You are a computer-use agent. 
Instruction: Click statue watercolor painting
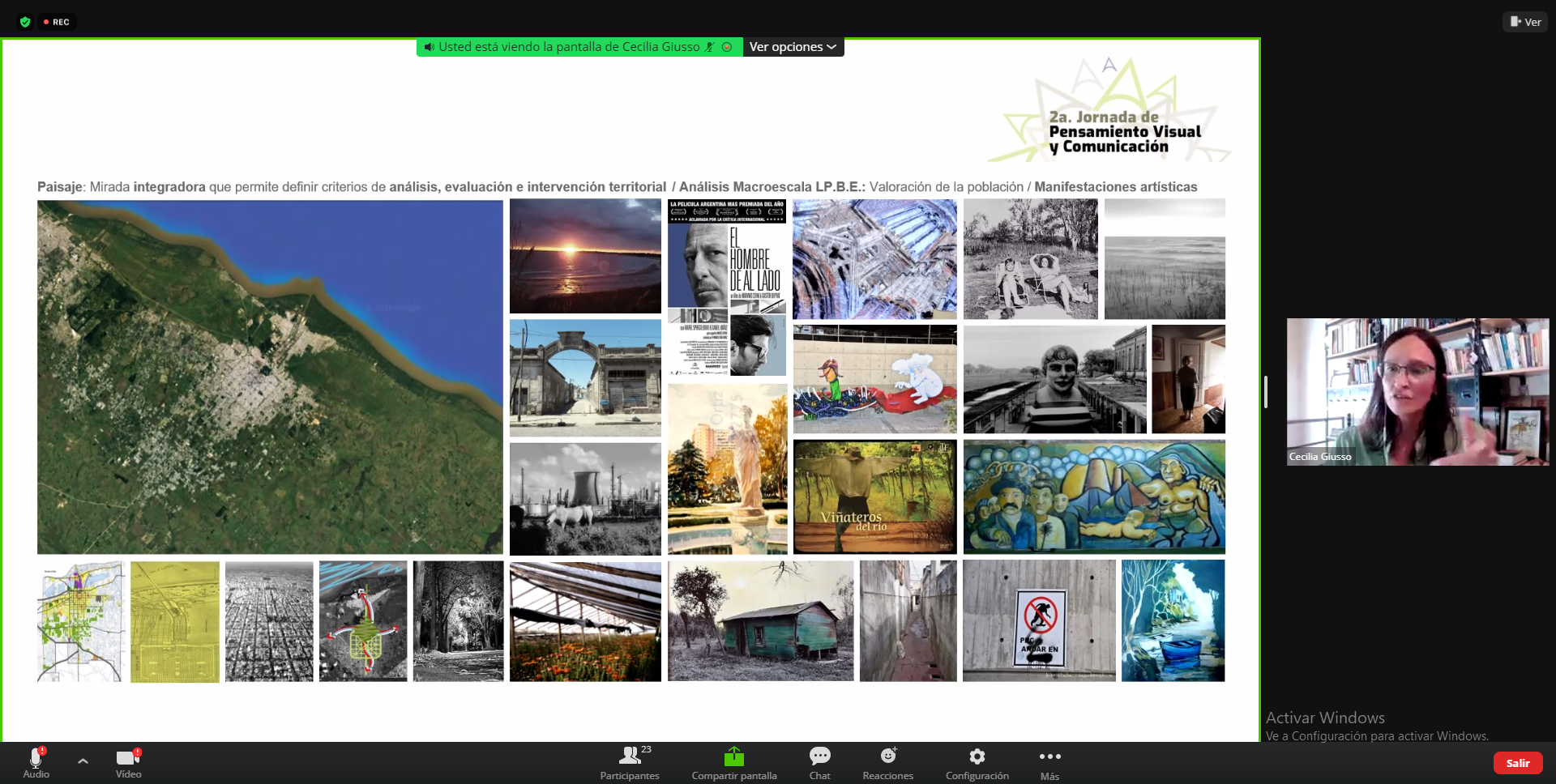click(x=728, y=468)
